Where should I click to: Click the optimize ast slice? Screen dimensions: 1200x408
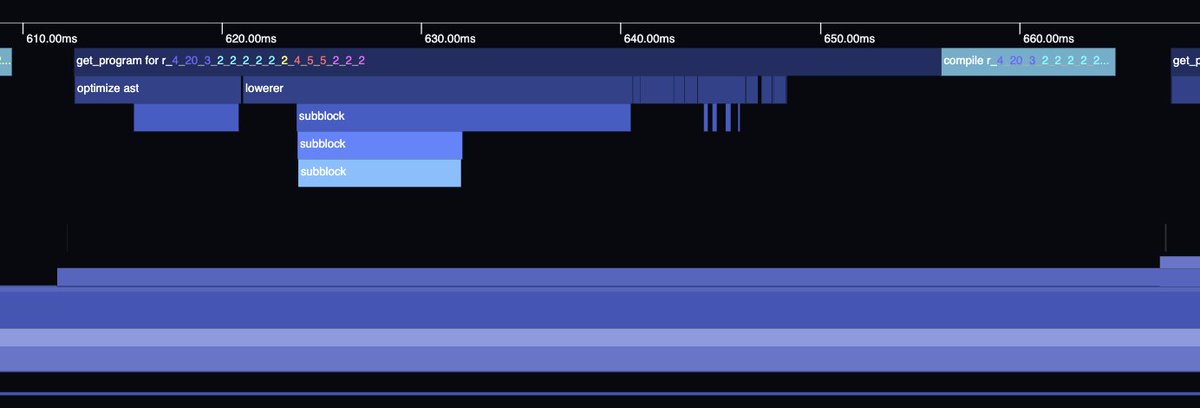click(x=157, y=89)
